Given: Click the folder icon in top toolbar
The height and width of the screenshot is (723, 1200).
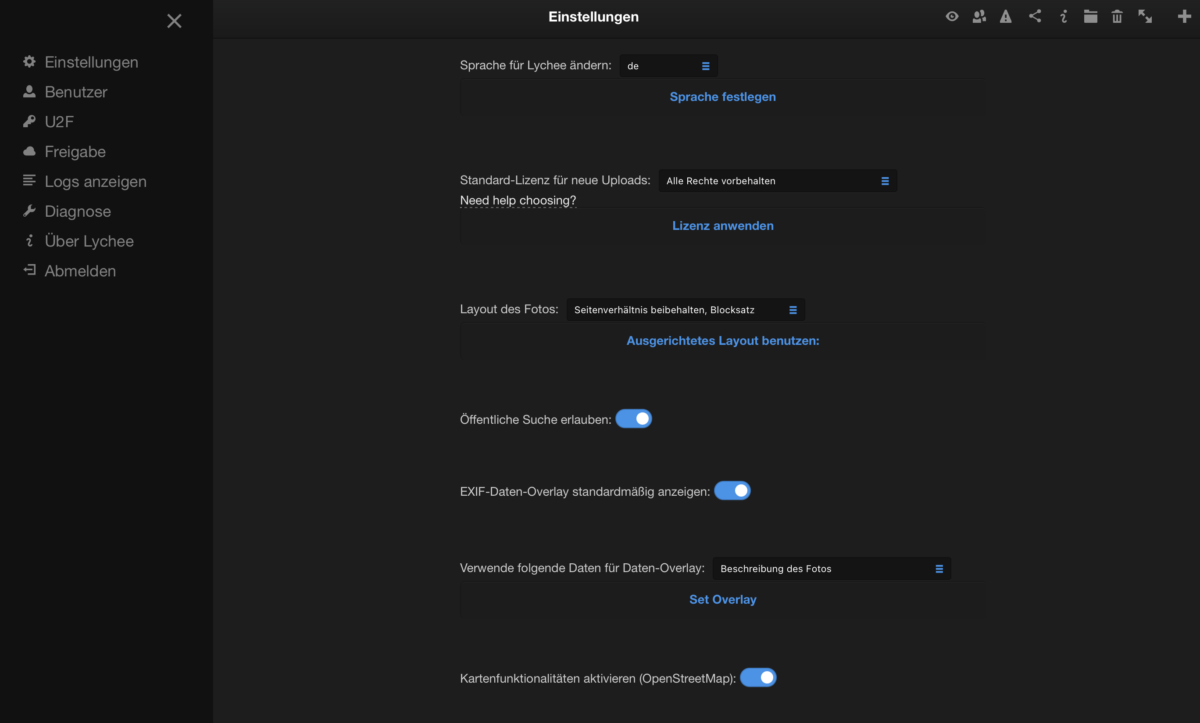Looking at the screenshot, I should click(1090, 16).
